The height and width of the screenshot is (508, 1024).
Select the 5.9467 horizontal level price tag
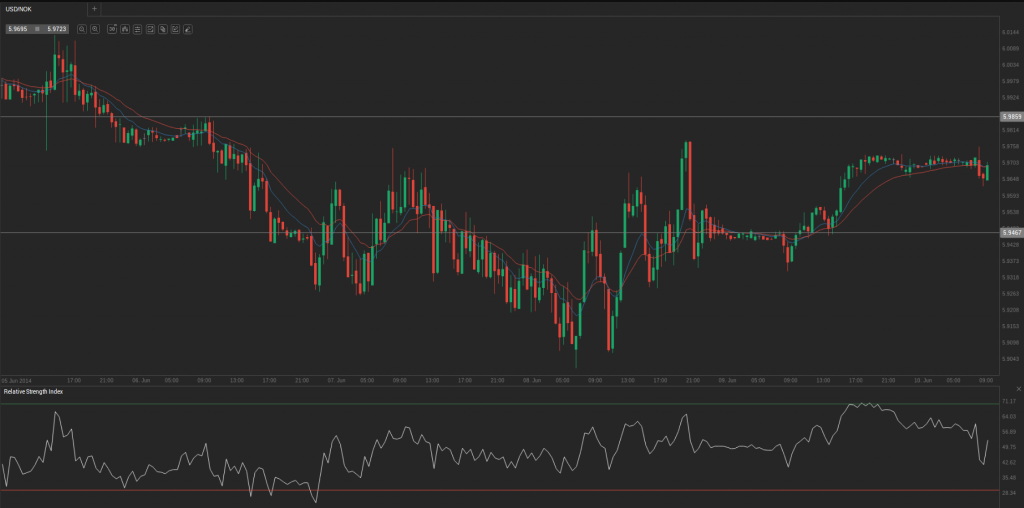[x=1009, y=232]
